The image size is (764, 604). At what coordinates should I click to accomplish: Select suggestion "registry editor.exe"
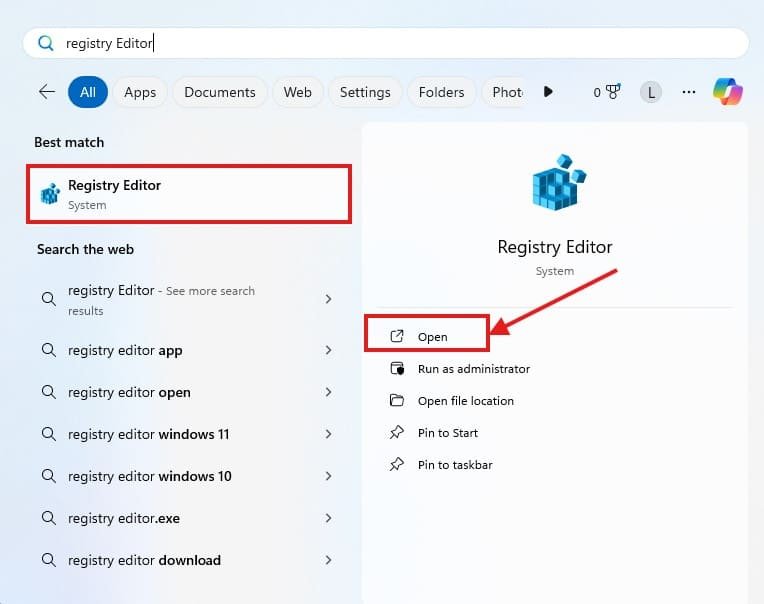[189, 518]
